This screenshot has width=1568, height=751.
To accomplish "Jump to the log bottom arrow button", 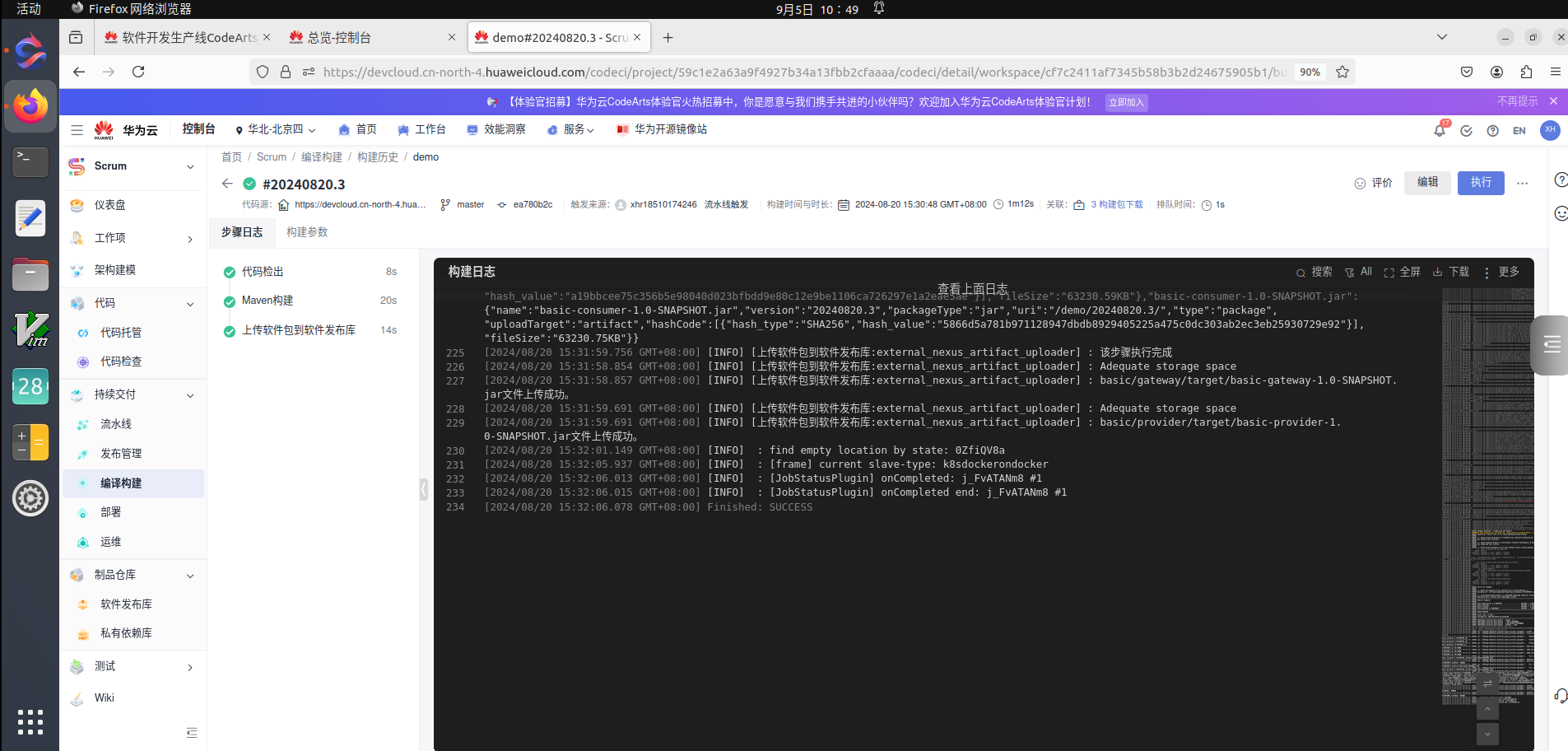I will 1487,734.
